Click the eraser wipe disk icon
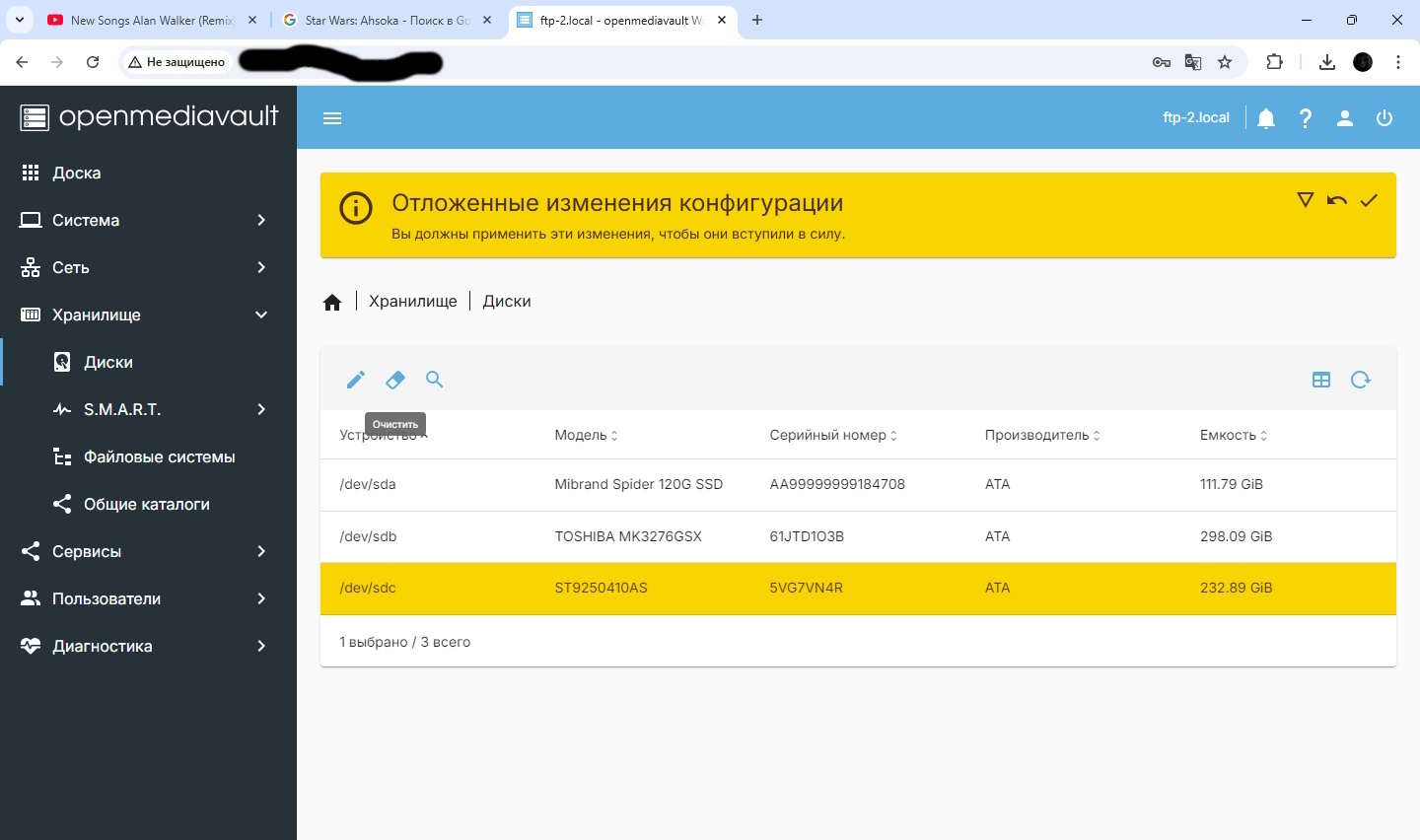The image size is (1420, 840). click(395, 380)
